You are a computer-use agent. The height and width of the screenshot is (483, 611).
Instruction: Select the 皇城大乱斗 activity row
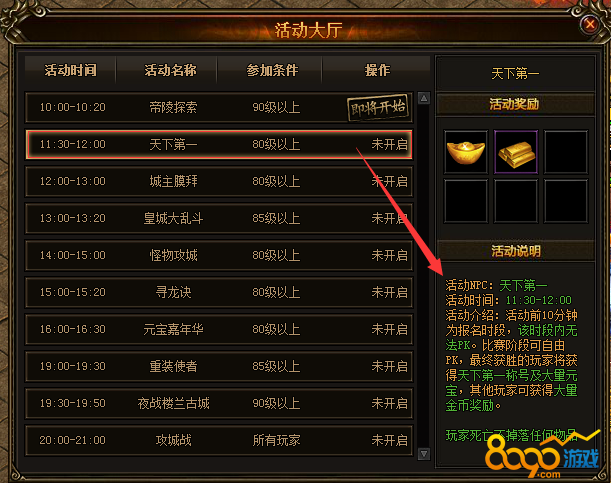click(219, 218)
